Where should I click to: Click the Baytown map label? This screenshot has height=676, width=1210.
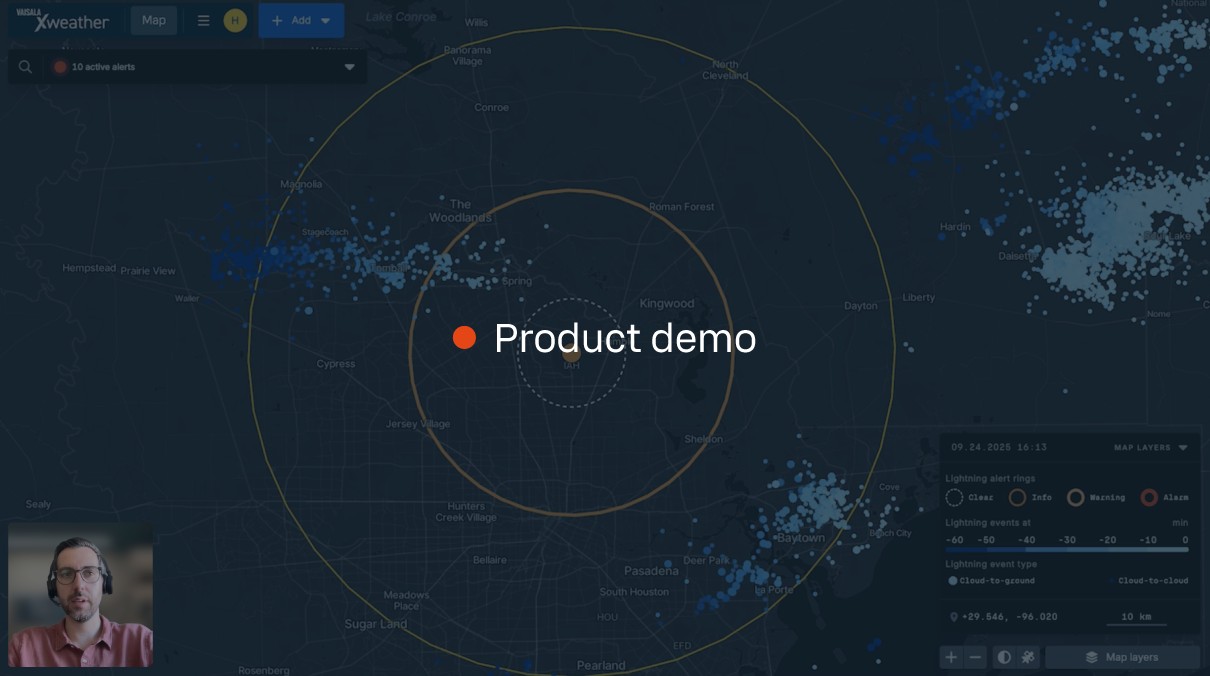tap(801, 538)
